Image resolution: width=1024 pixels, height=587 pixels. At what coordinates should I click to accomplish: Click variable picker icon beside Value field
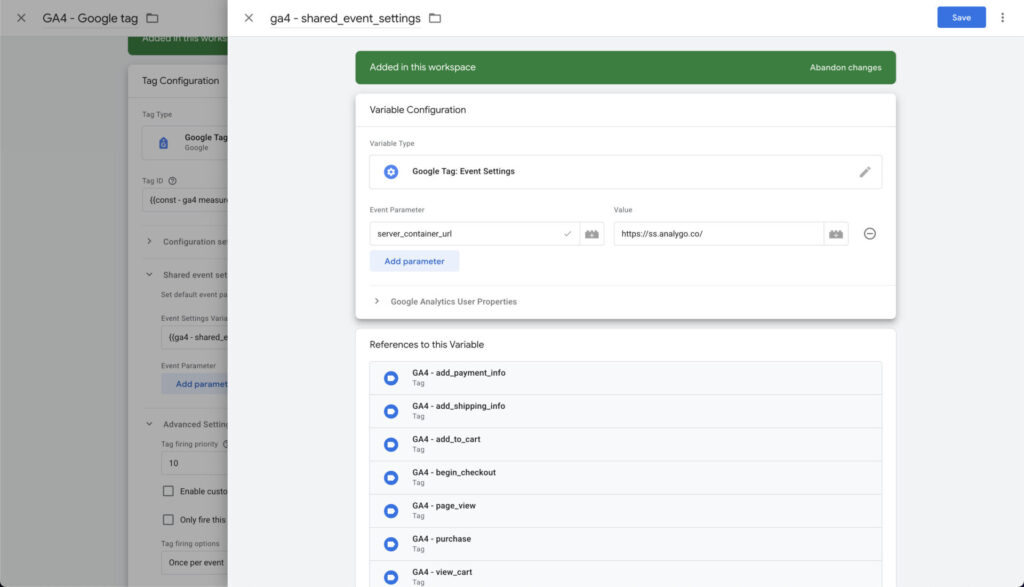point(836,234)
